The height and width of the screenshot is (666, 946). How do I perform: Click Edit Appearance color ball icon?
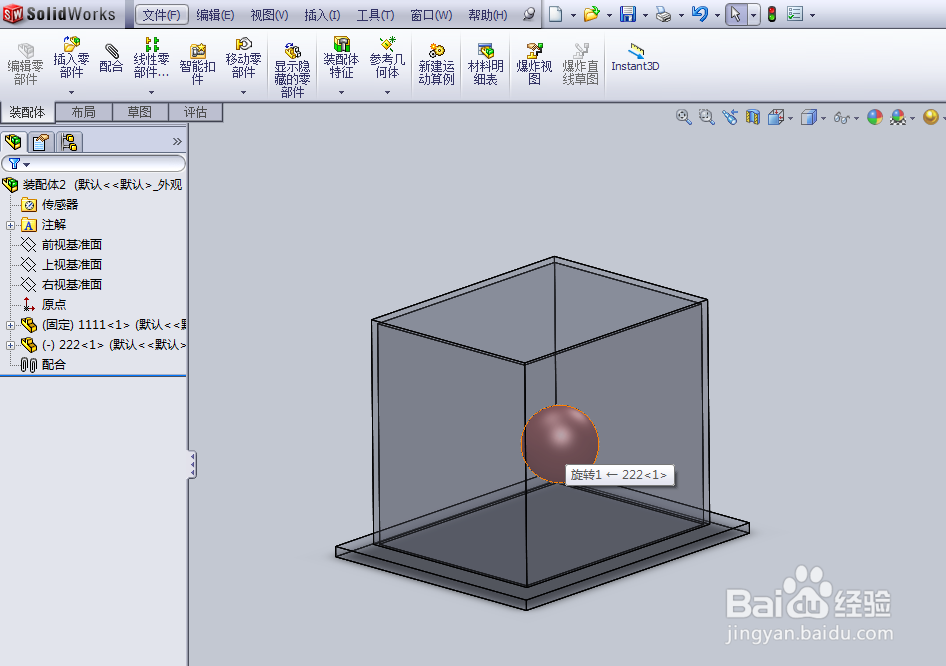[875, 117]
